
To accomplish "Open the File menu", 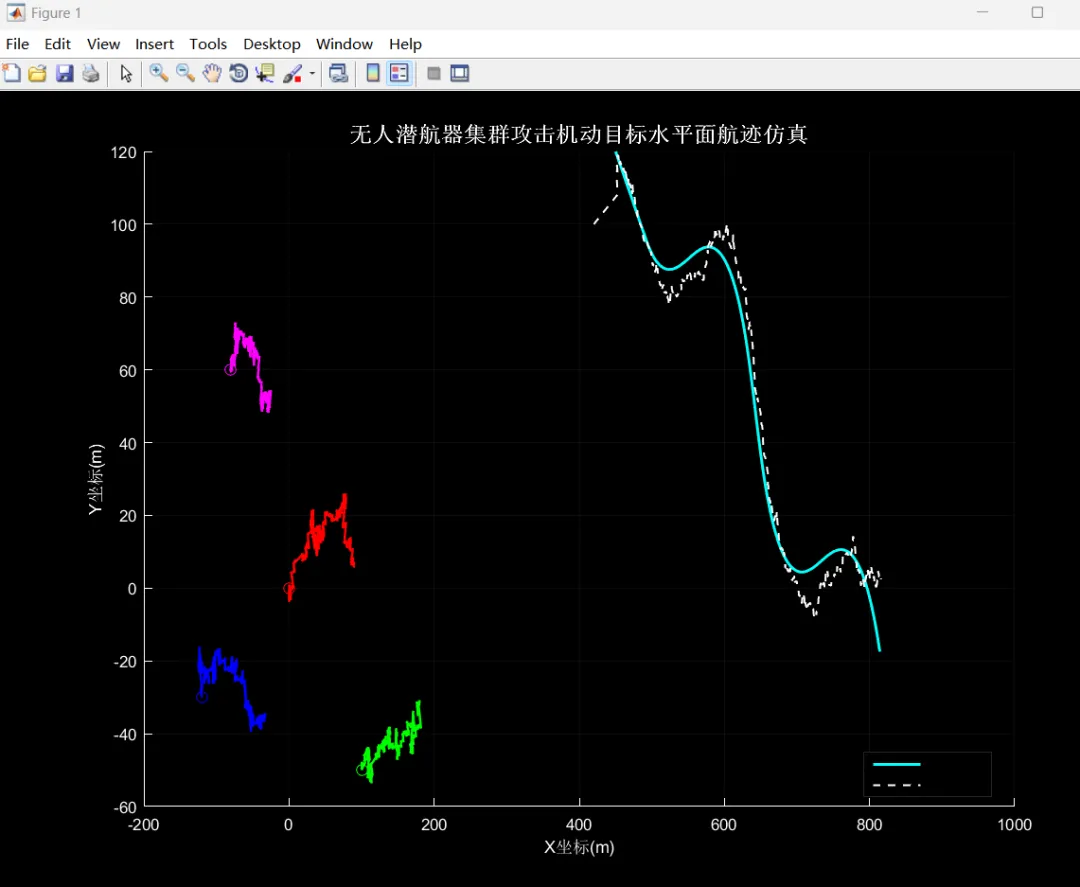I will point(17,44).
